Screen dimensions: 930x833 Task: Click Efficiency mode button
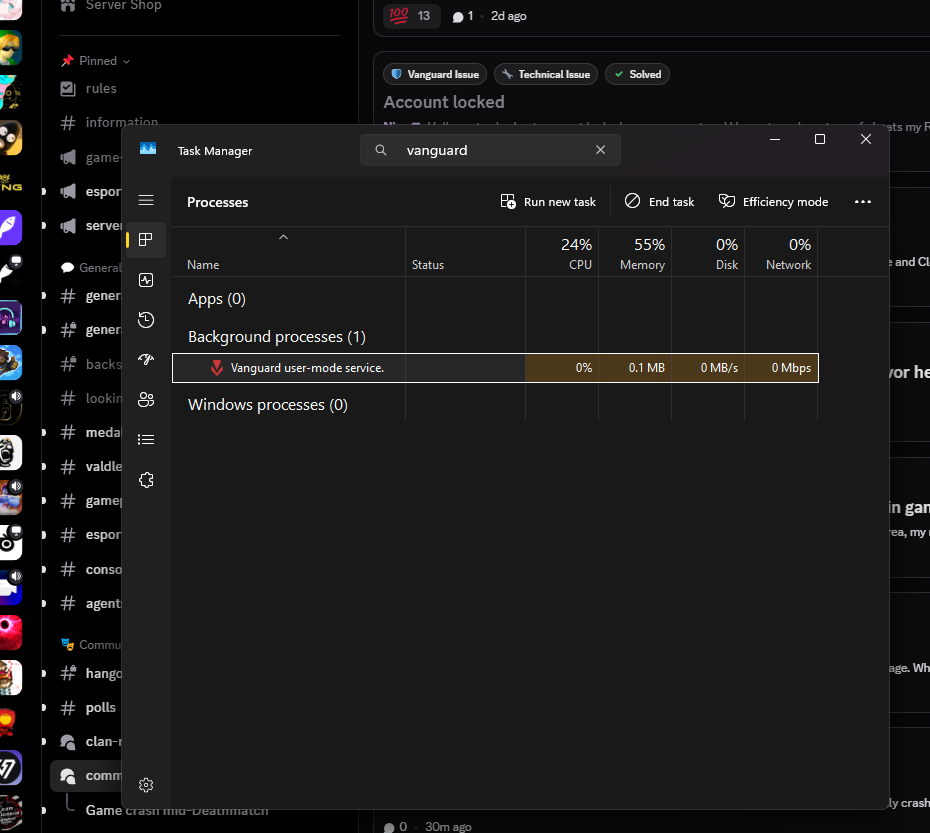773,202
